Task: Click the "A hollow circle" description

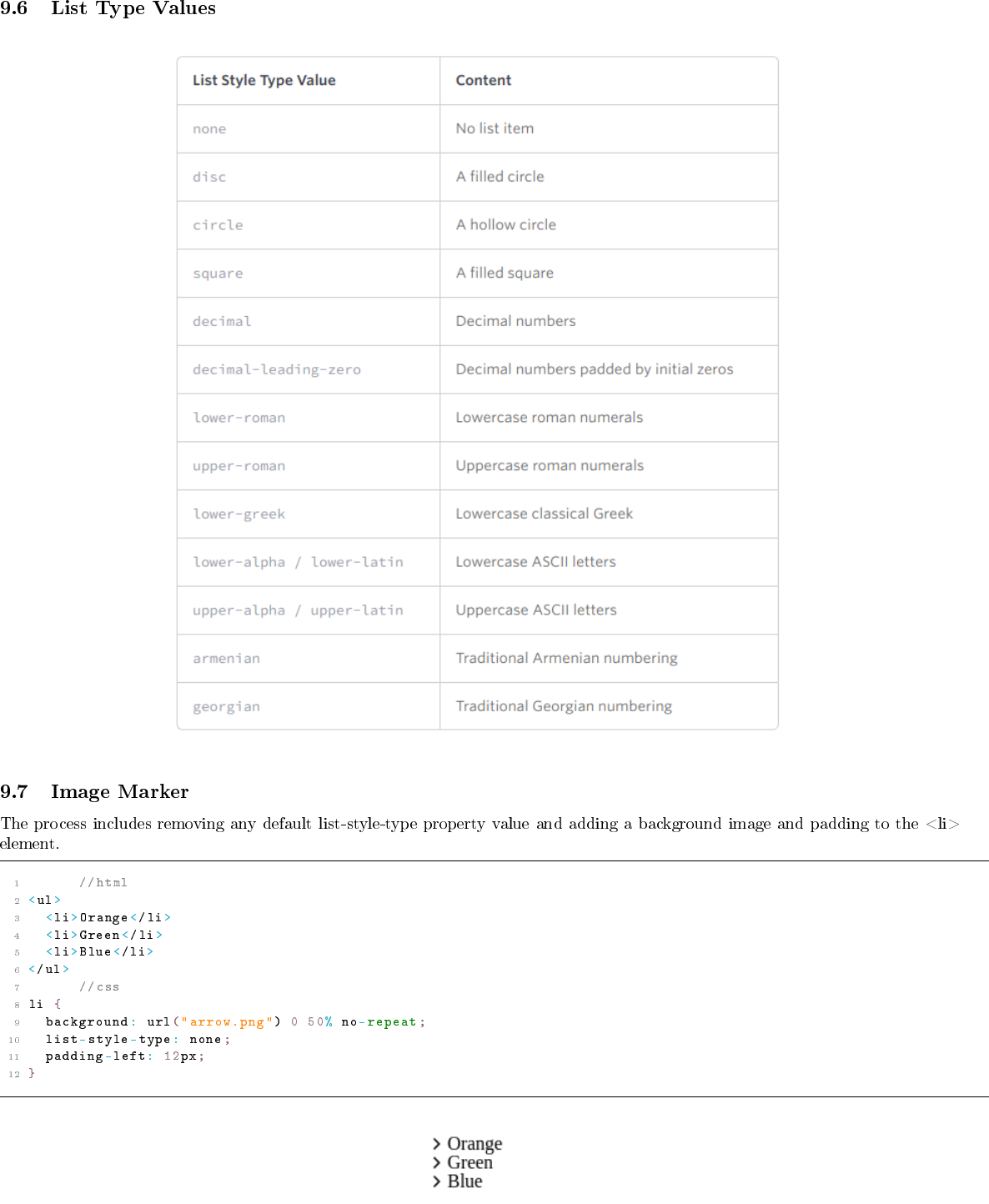Action: coord(505,225)
